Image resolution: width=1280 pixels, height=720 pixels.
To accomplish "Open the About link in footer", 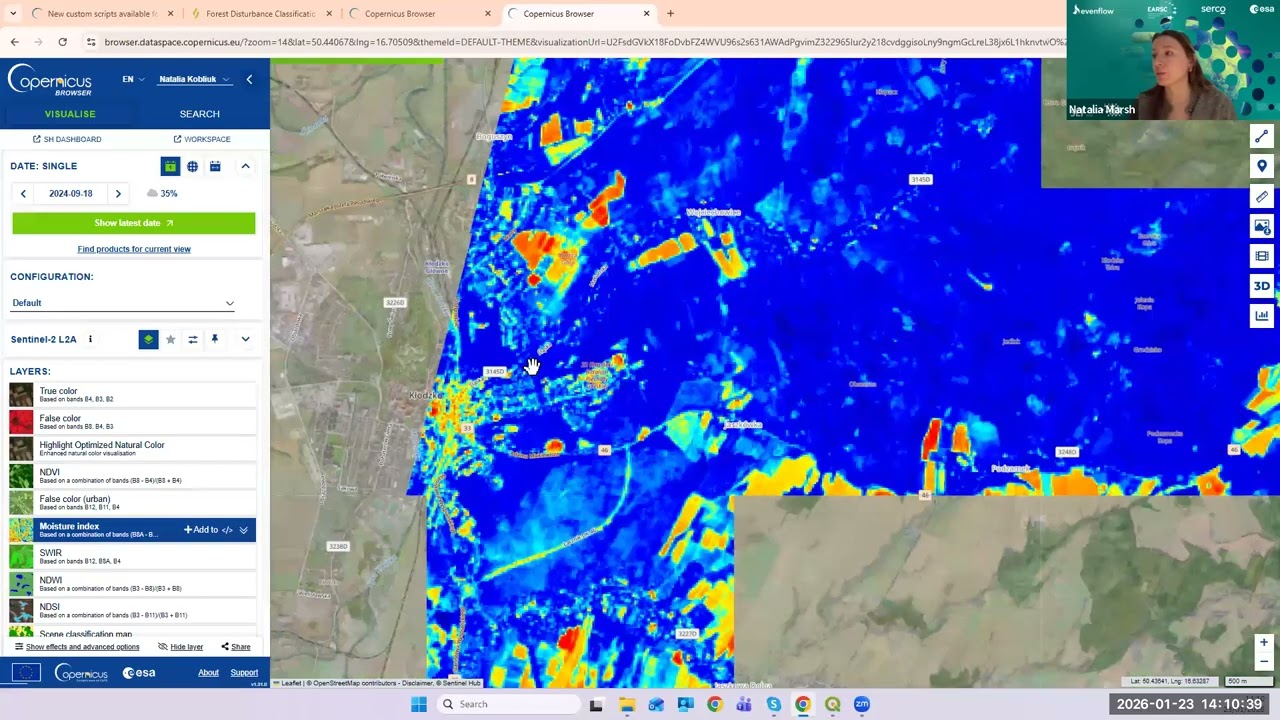I will (x=208, y=673).
